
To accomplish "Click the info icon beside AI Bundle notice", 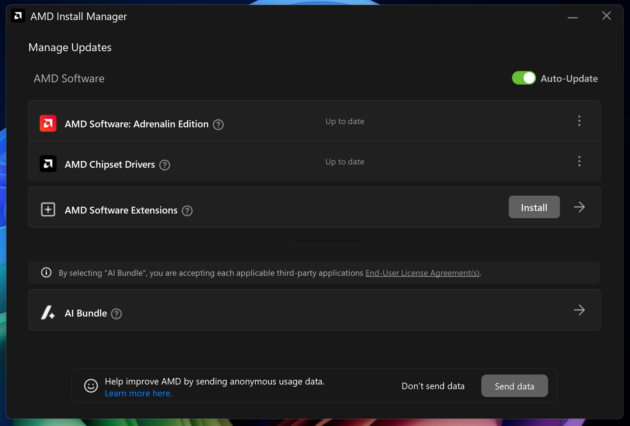I will tap(46, 272).
